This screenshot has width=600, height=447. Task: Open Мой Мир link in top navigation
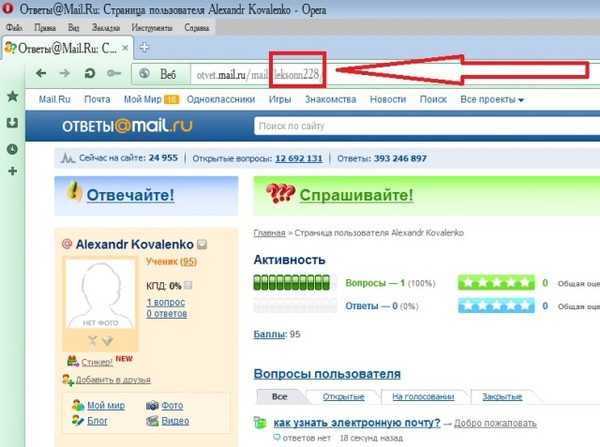click(143, 100)
